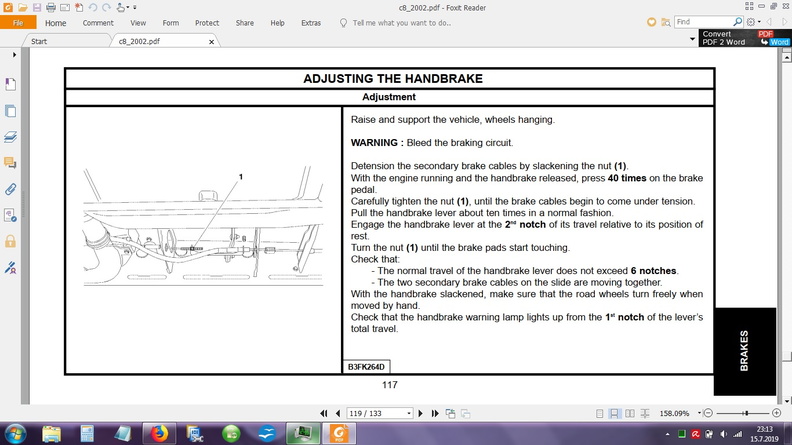Open the Bookmarks panel in the sidebar
Viewport: 792px width, 445px height.
(10, 84)
